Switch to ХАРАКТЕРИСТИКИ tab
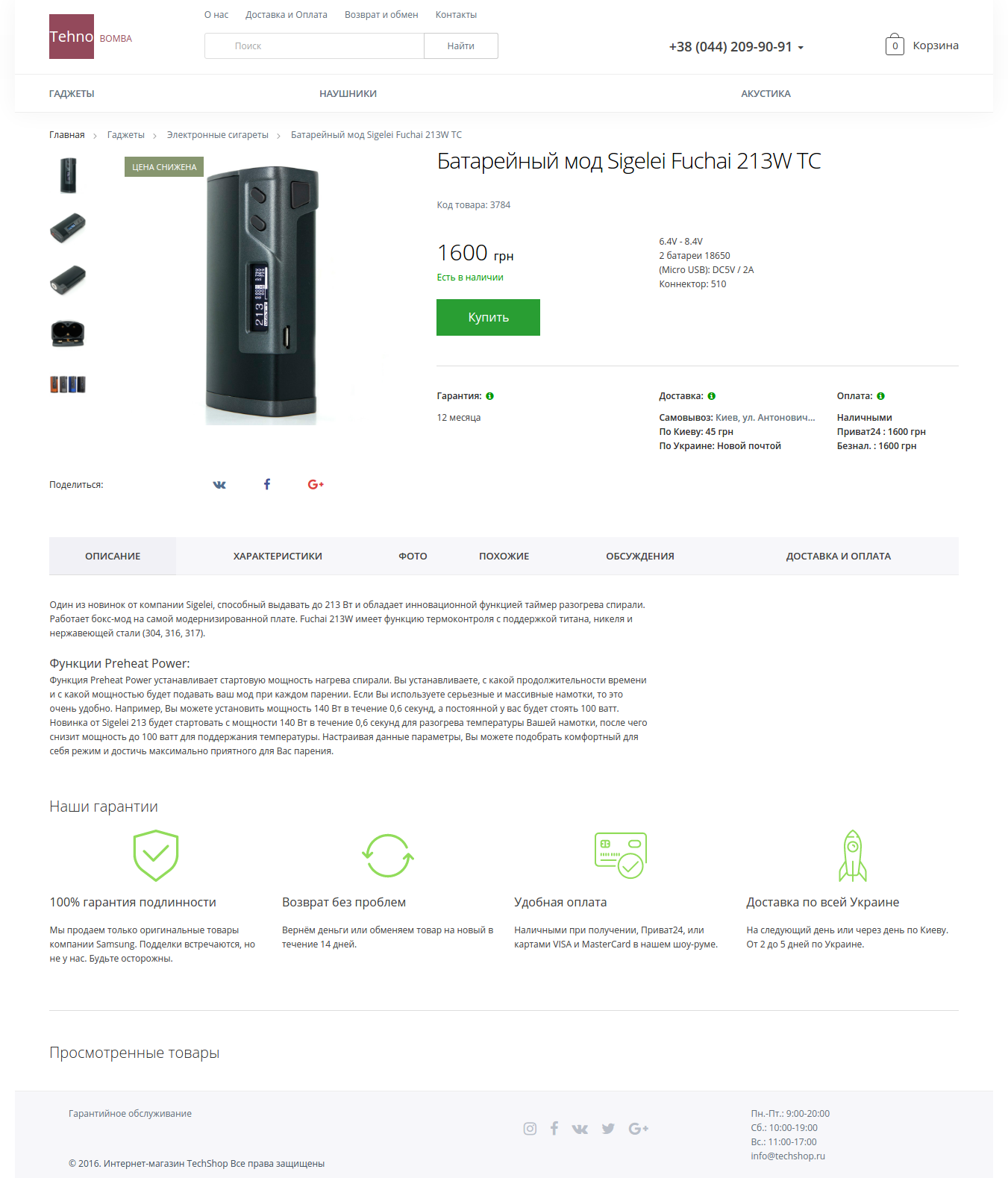This screenshot has height=1178, width=1008. coord(278,556)
